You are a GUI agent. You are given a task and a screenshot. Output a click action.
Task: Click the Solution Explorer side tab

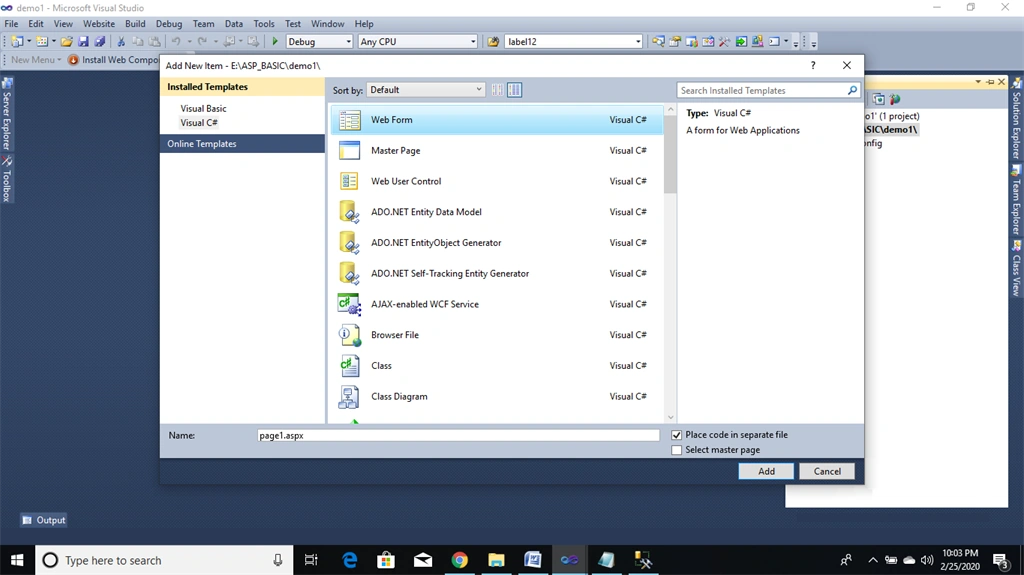point(1017,118)
